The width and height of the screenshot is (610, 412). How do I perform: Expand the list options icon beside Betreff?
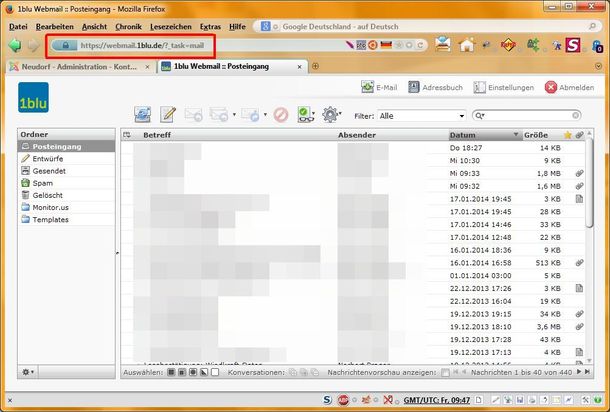pyautogui.click(x=128, y=134)
